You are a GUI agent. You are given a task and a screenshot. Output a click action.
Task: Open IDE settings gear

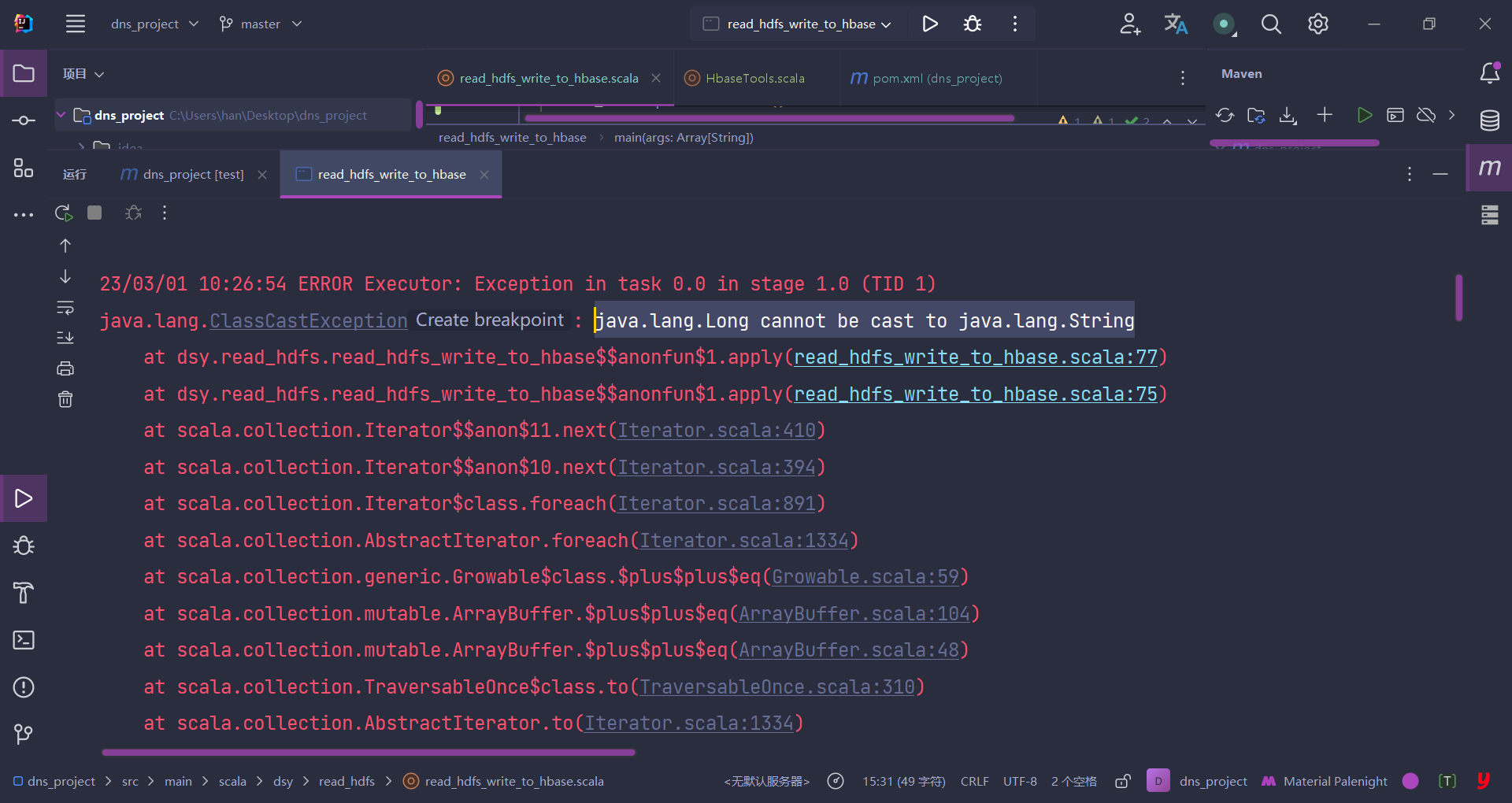[1318, 24]
